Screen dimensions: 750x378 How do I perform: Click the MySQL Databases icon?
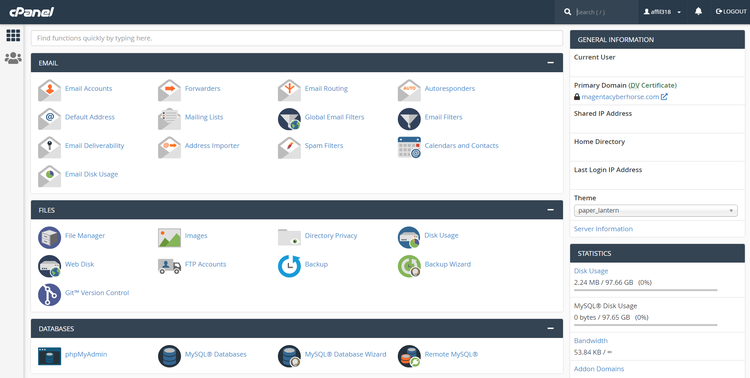click(x=169, y=356)
